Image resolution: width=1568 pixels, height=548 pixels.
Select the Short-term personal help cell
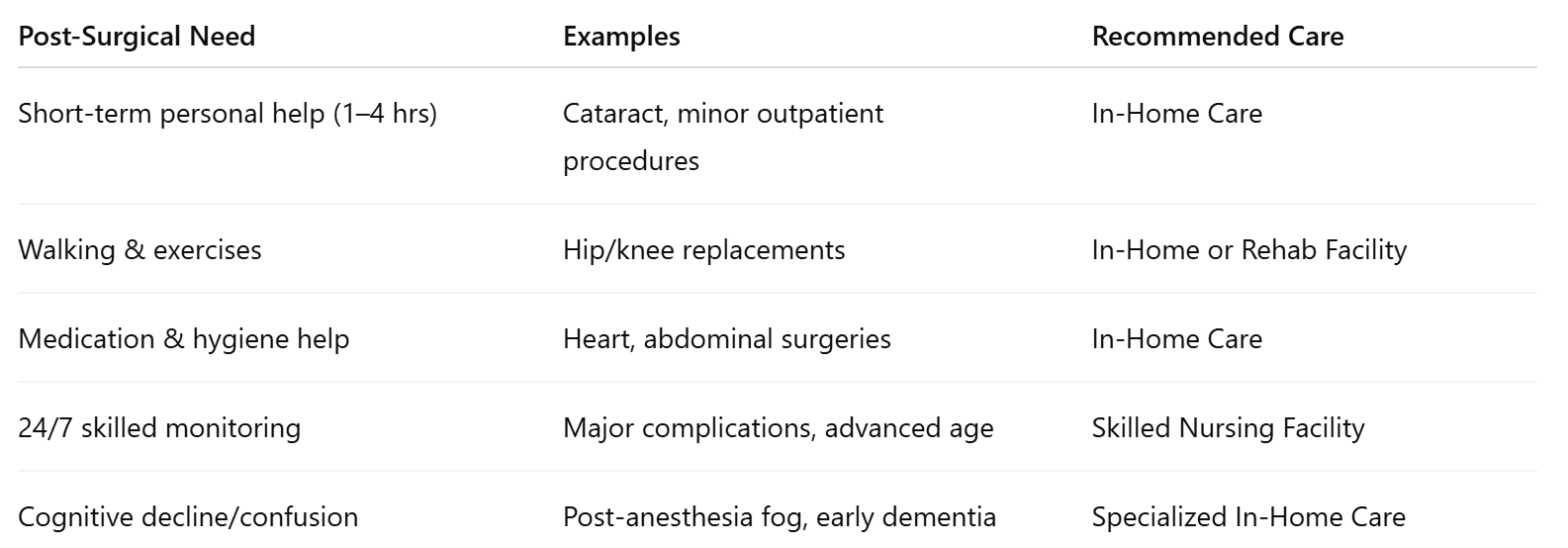tap(228, 114)
